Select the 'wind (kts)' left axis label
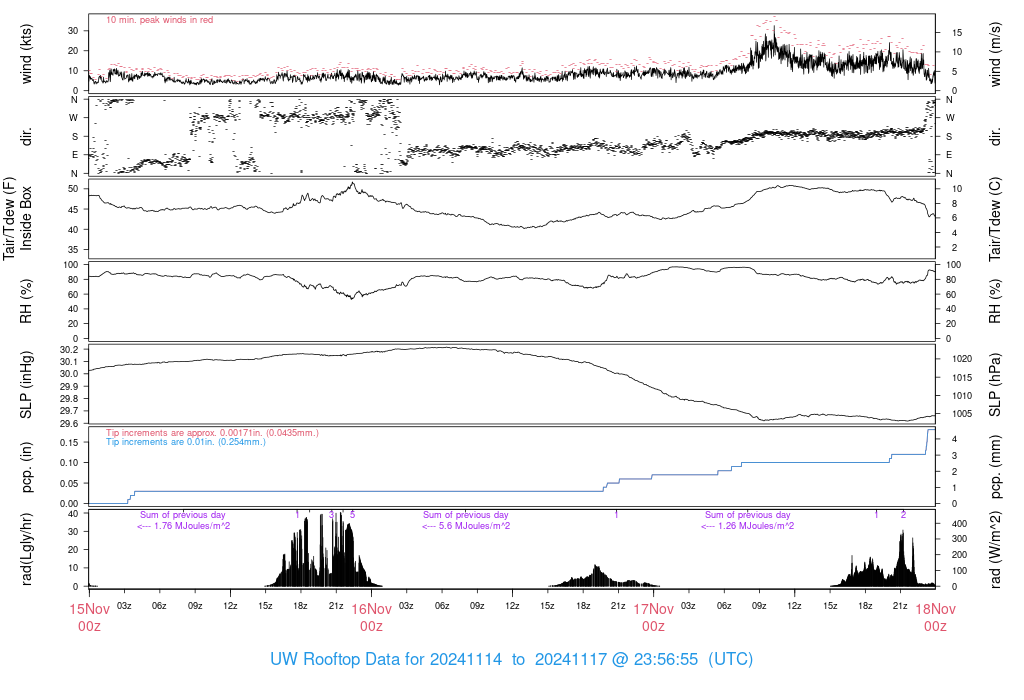 click(26, 54)
